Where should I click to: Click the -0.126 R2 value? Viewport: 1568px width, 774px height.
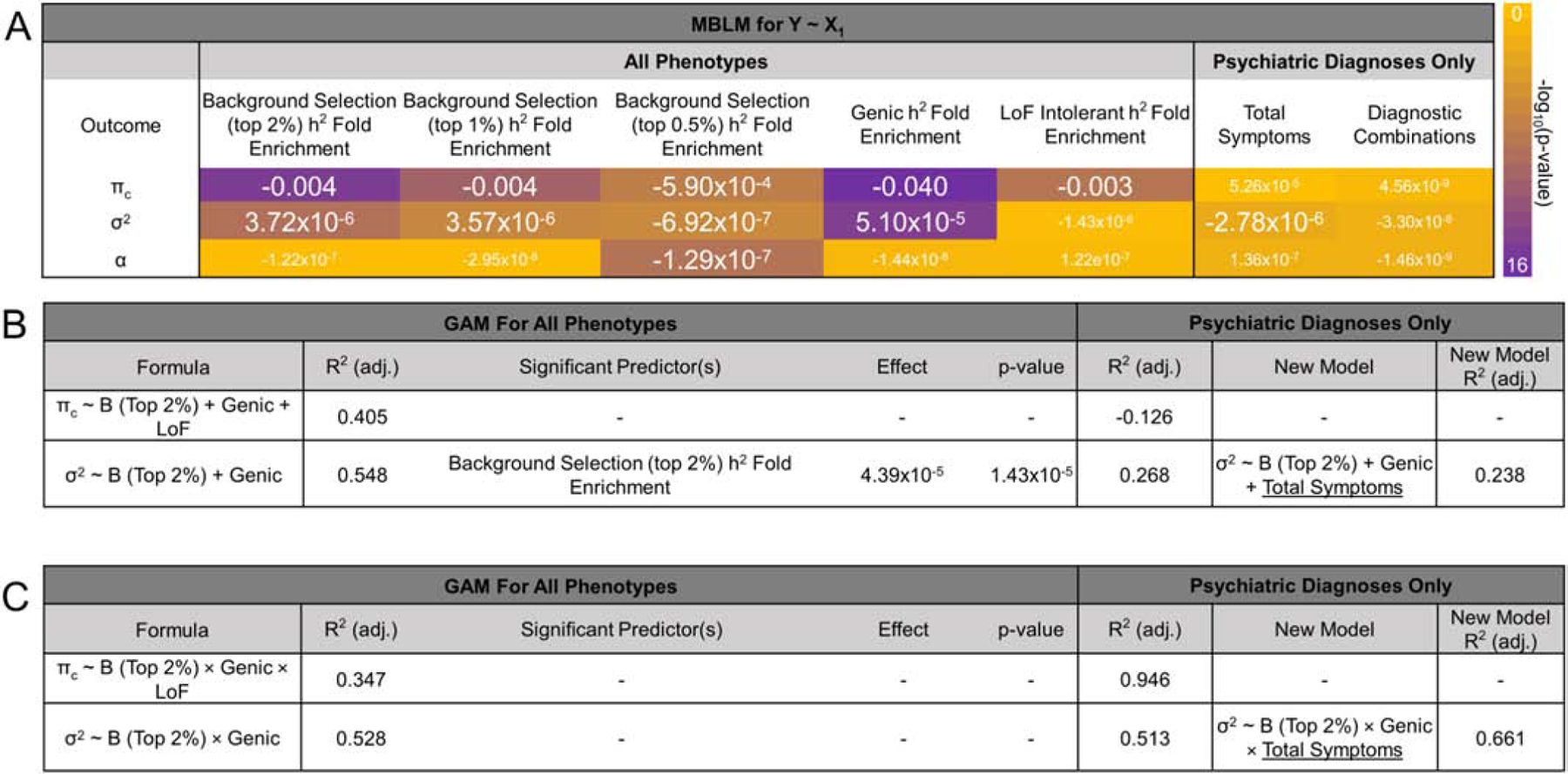pos(1144,417)
